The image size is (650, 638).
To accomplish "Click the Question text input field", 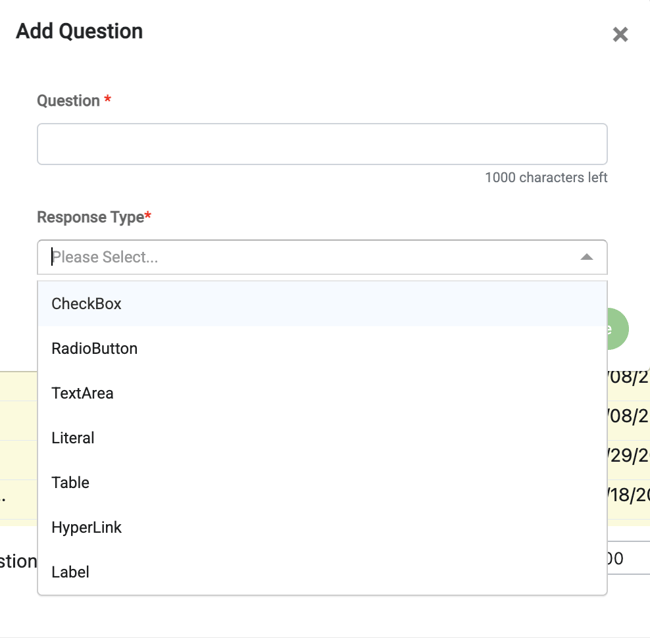I will [322, 144].
